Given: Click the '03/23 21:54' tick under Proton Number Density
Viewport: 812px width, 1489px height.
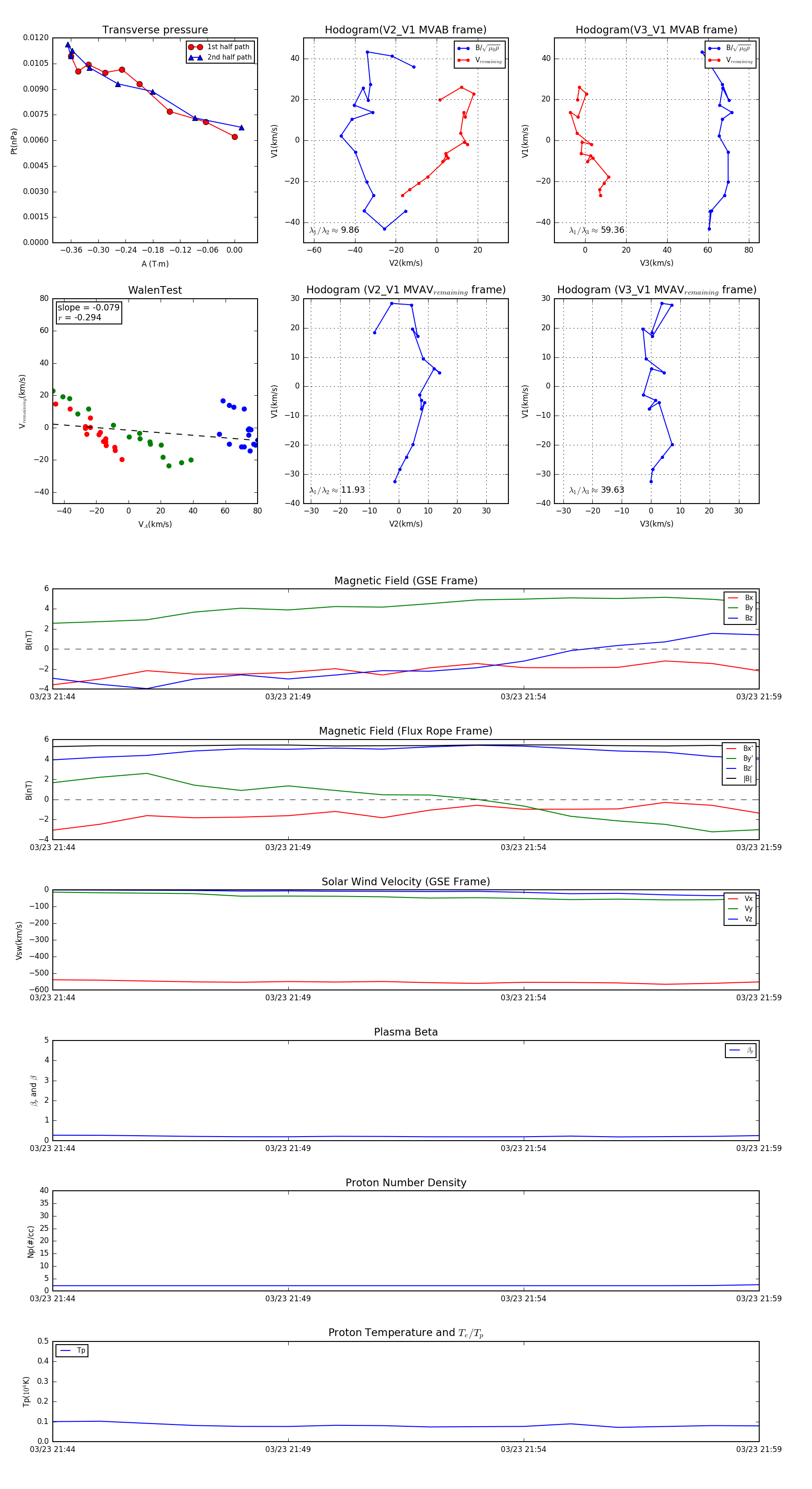Looking at the screenshot, I should 523,1298.
